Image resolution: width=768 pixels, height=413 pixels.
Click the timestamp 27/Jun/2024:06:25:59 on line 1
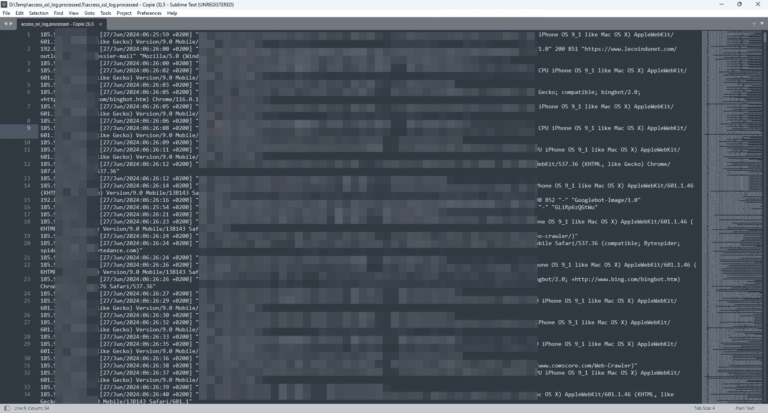point(136,35)
